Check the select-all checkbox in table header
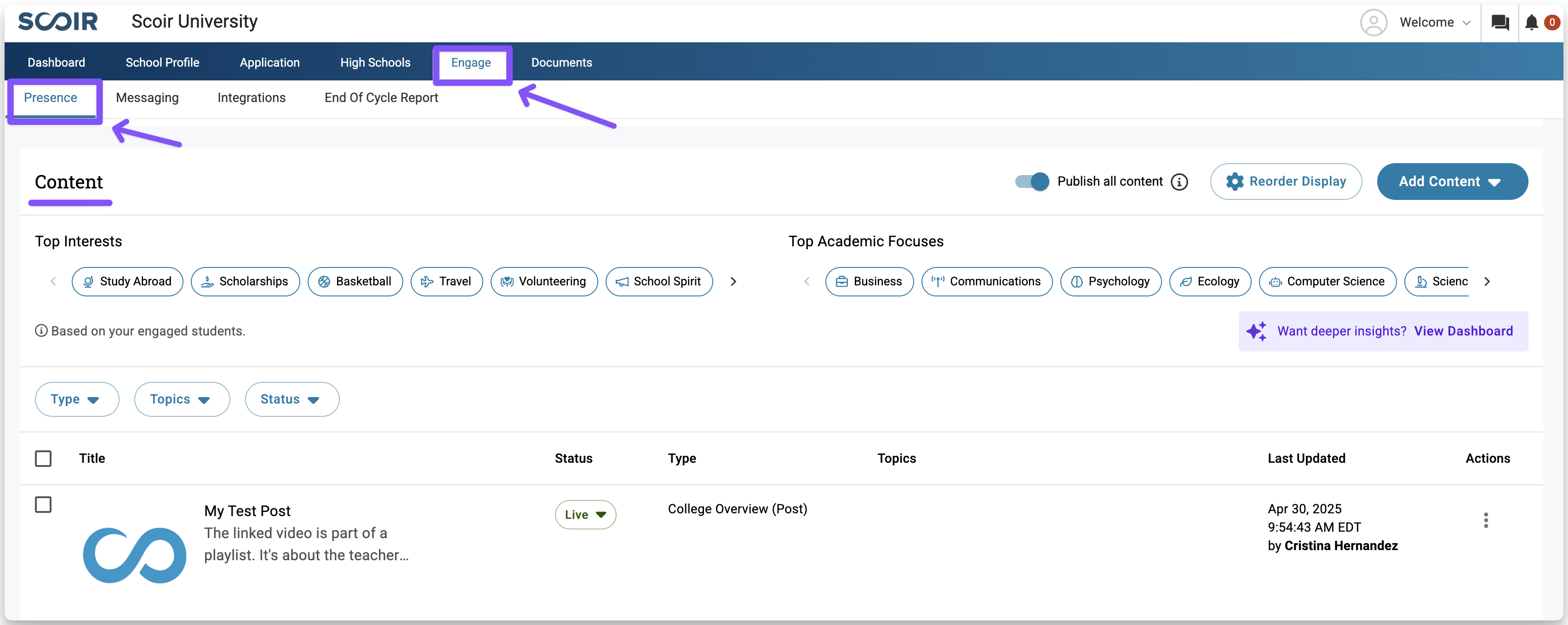 point(43,458)
